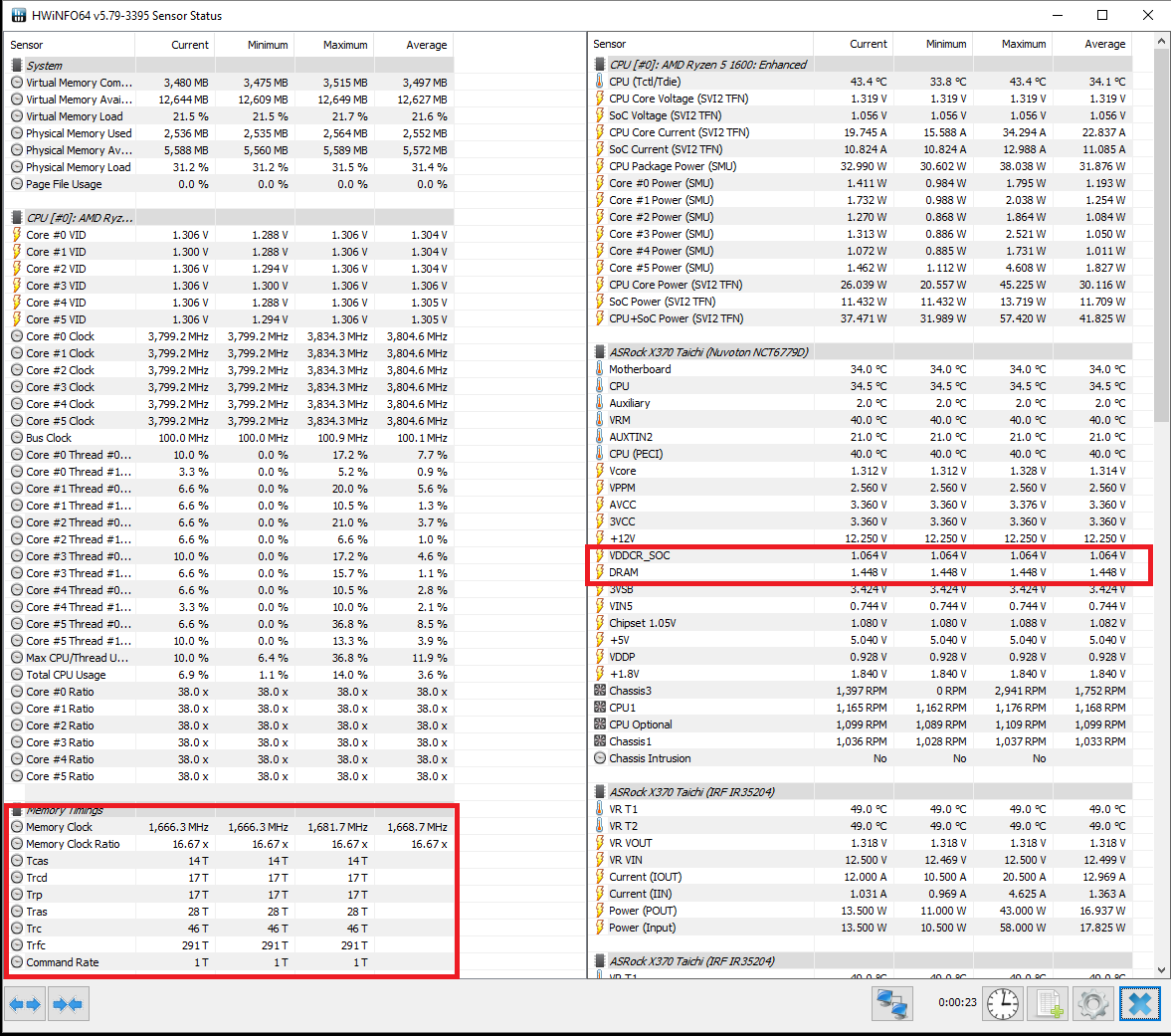
Task: Select the Memory Timings group header
Action: point(229,810)
